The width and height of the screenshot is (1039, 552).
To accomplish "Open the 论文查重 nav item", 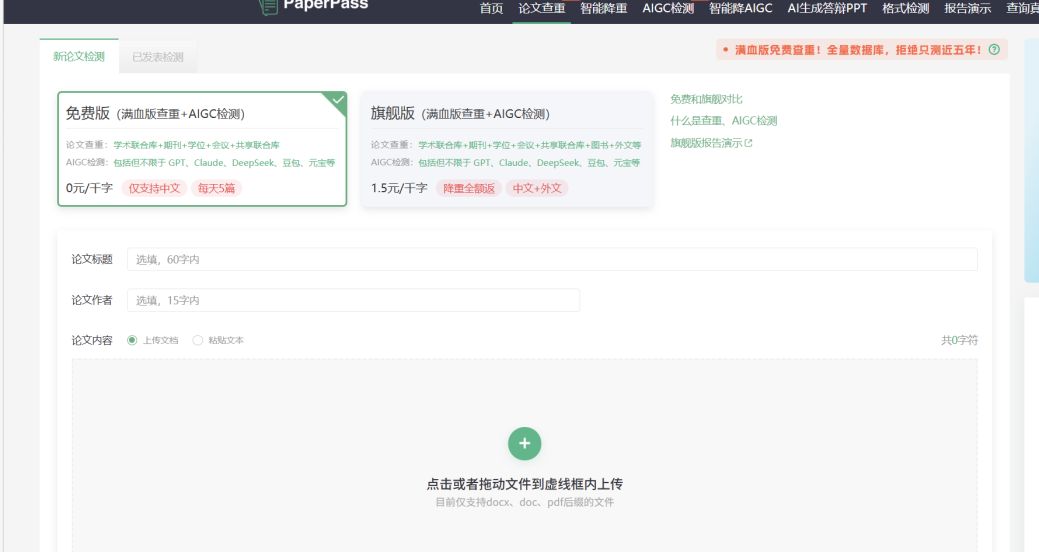I will (541, 9).
